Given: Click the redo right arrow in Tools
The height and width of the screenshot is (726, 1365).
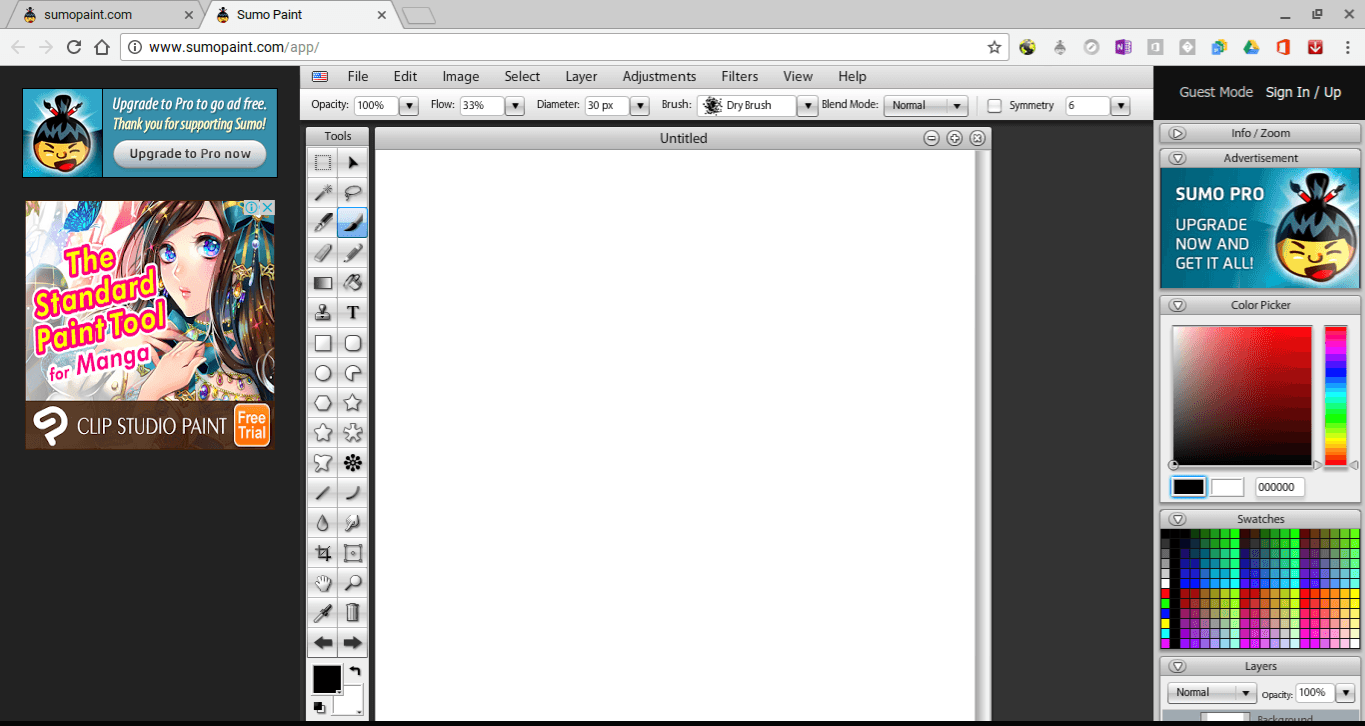Looking at the screenshot, I should click(353, 643).
